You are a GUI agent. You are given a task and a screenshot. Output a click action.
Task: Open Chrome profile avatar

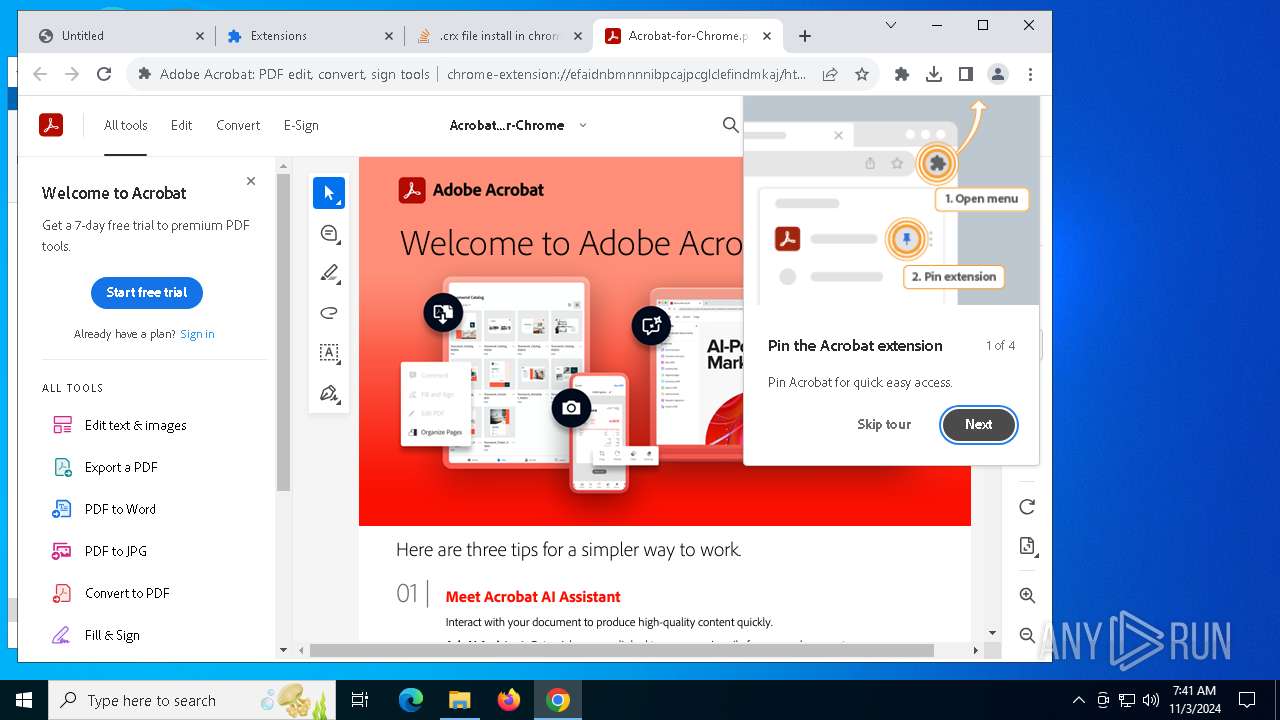click(998, 74)
